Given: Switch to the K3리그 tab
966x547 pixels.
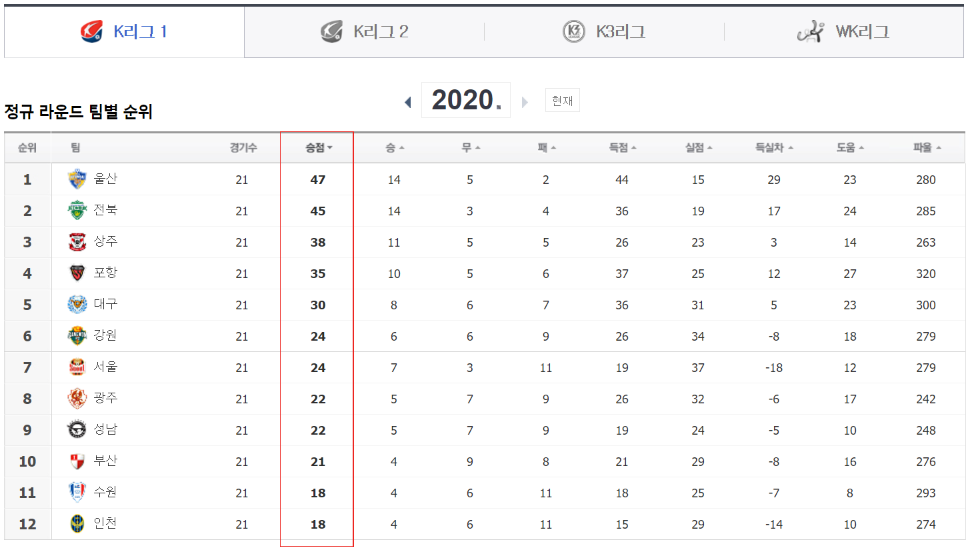Looking at the screenshot, I should pyautogui.click(x=604, y=31).
